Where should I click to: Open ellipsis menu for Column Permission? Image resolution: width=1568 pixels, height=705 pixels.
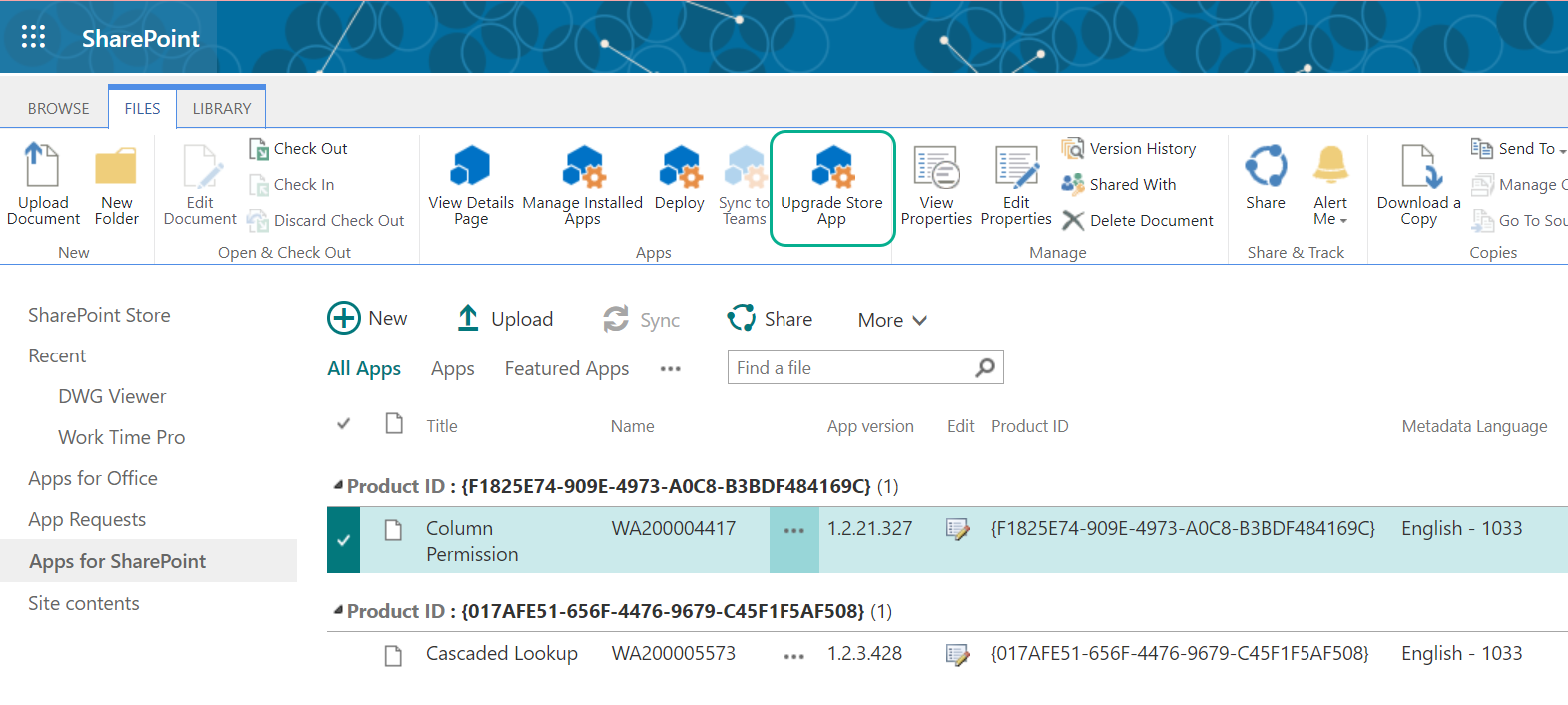(794, 530)
